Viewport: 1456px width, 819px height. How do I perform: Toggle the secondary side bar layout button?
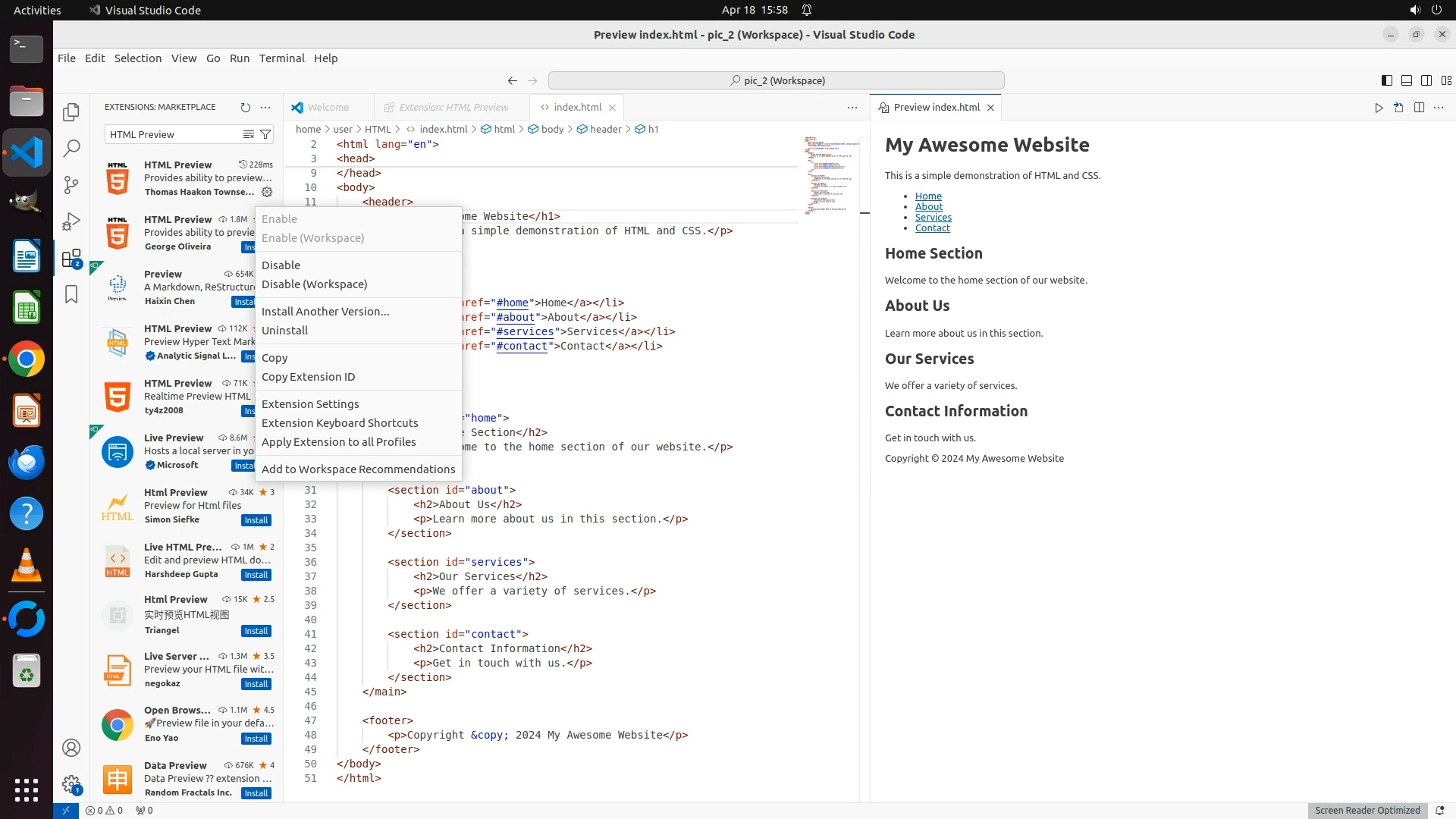[1426, 80]
